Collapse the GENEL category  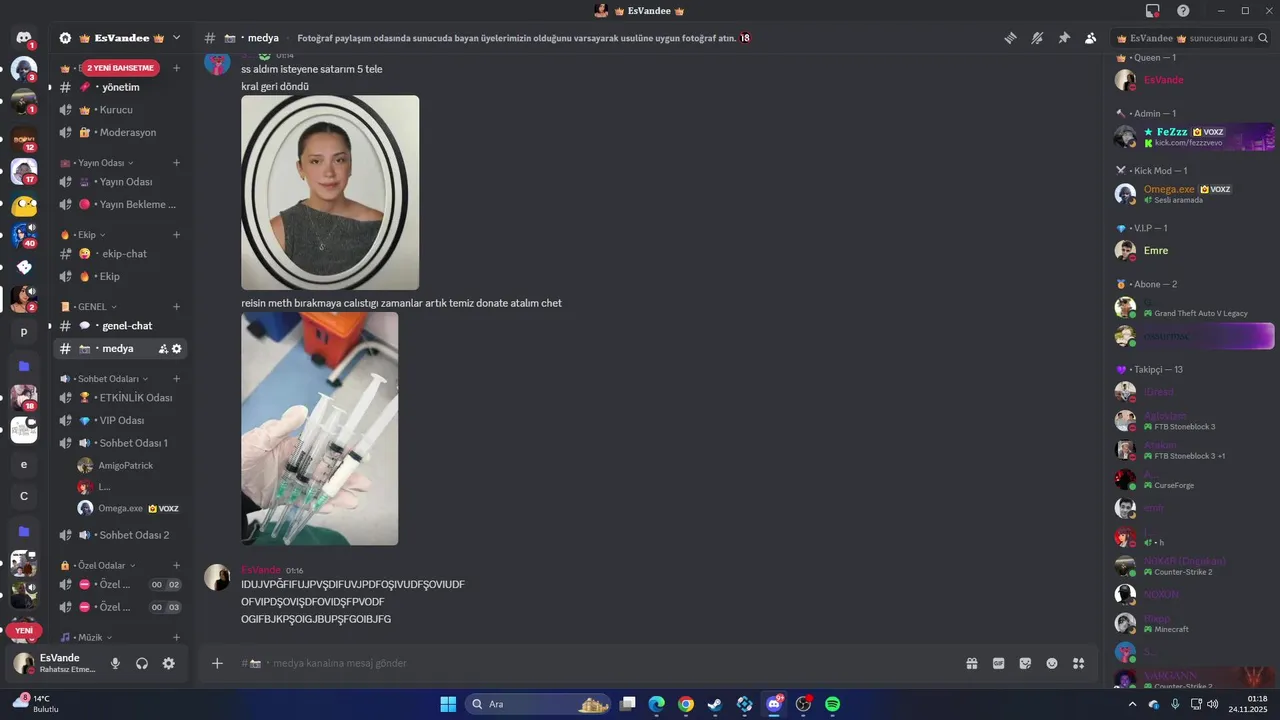(x=89, y=307)
